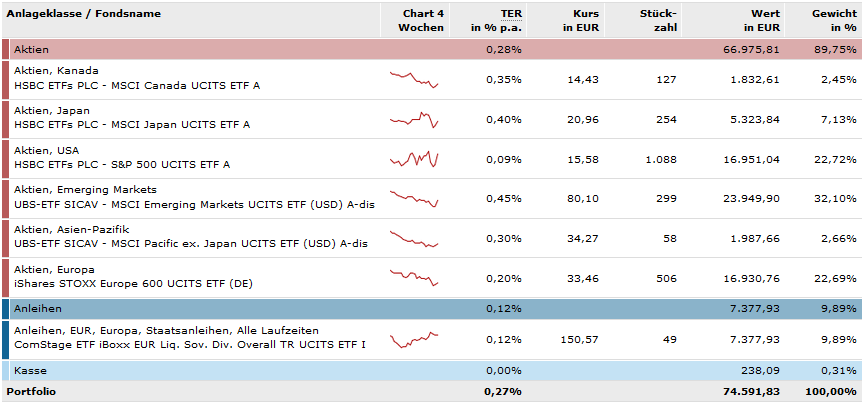Click the red Aktien color marker
Image resolution: width=863 pixels, height=405 pixels.
pos(5,49)
